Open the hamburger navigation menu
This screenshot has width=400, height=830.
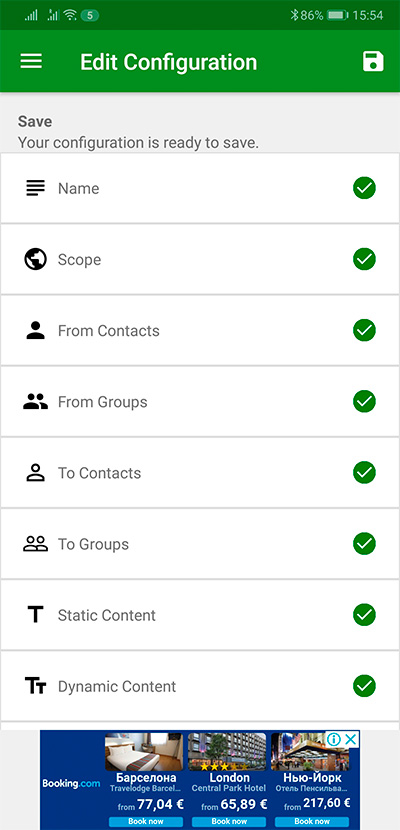(x=31, y=61)
